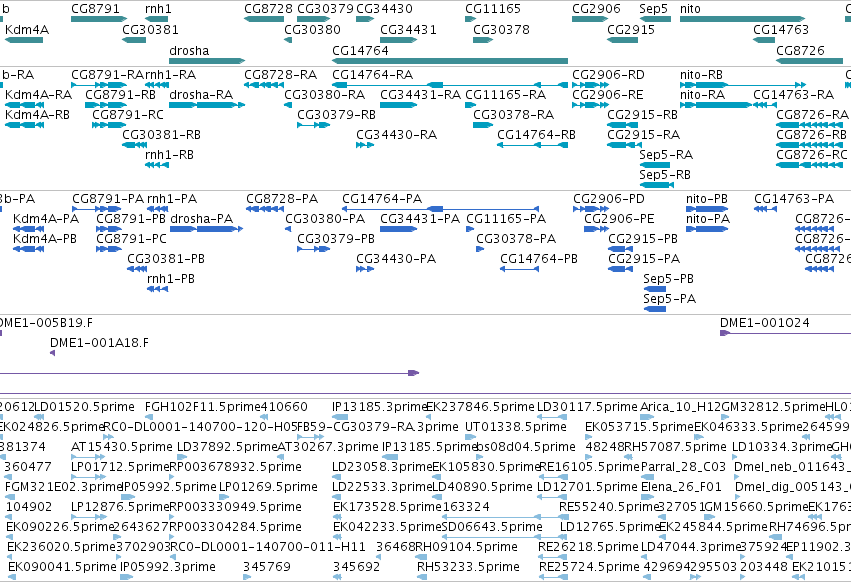Click gene CG2915 label

pos(631,30)
